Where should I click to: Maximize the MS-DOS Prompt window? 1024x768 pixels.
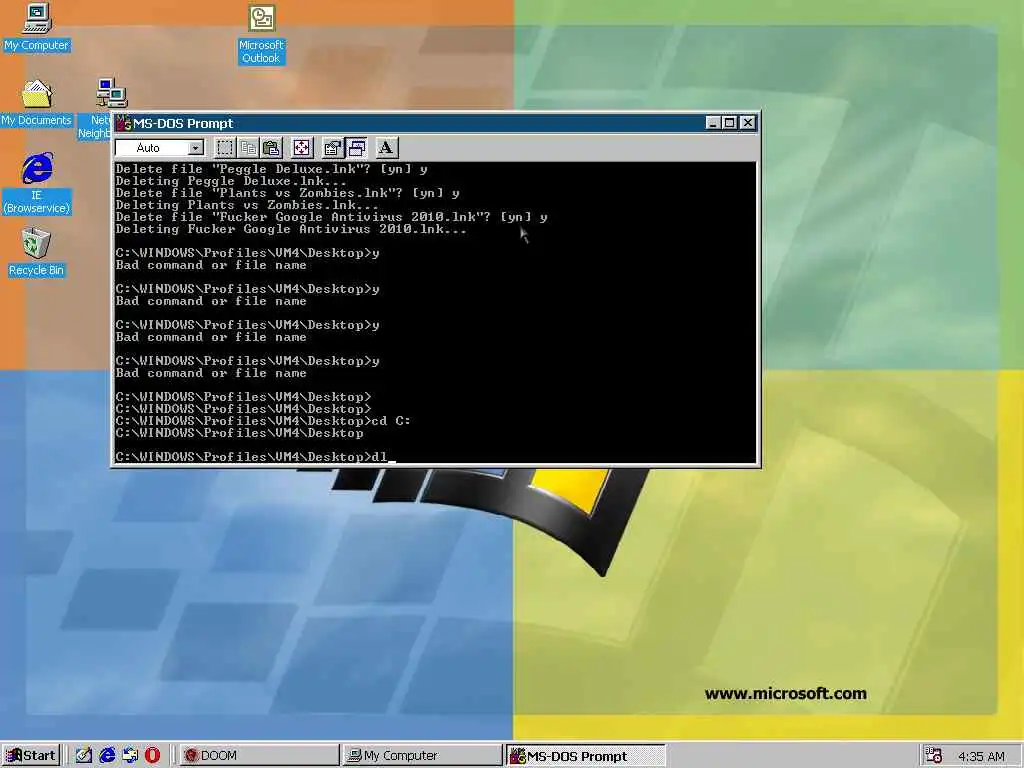pyautogui.click(x=729, y=123)
